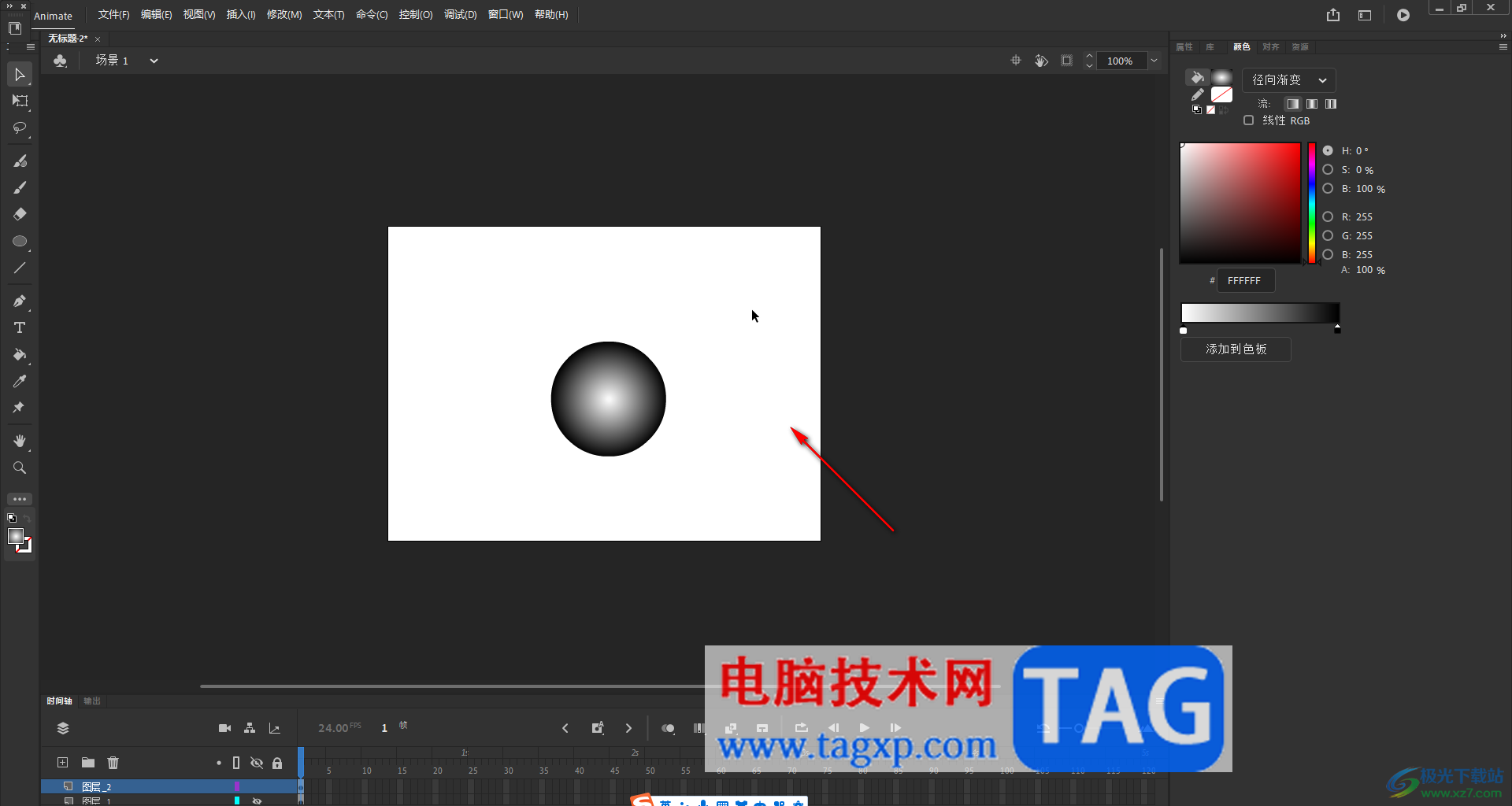Click the vertical hue spectrum bar
This screenshot has width=1512, height=806.
point(1311,203)
